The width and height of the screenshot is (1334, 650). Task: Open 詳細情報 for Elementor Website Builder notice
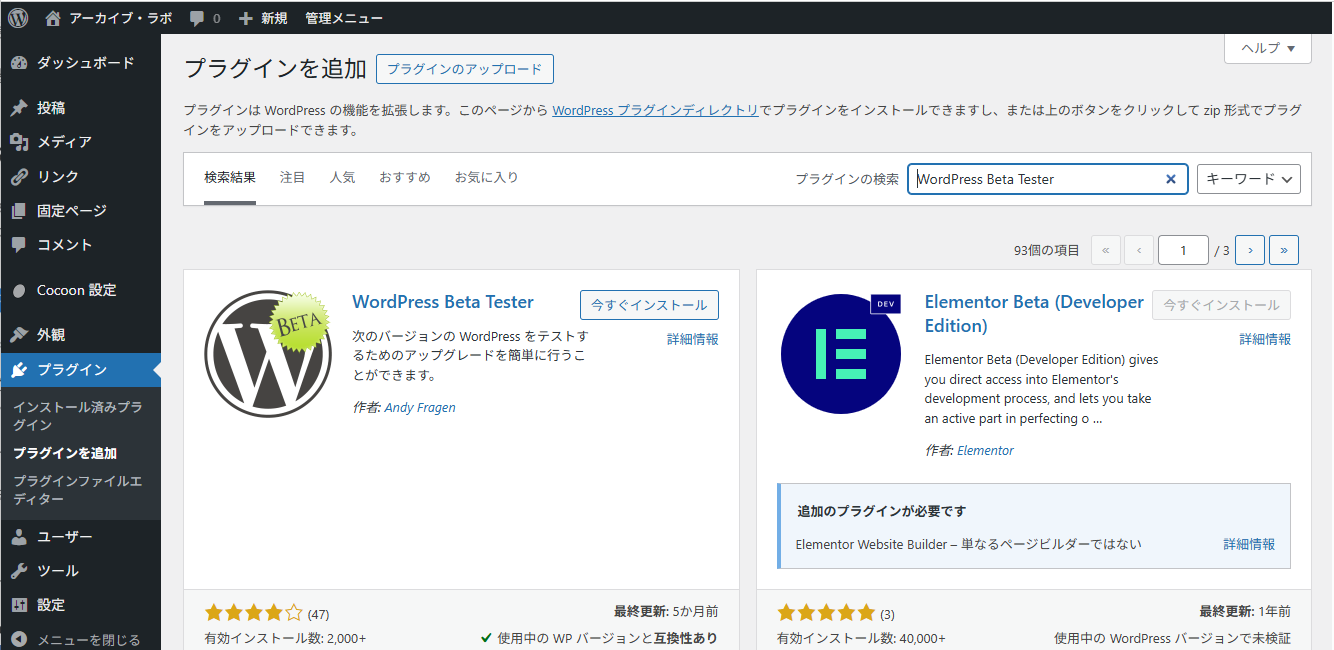point(1249,545)
